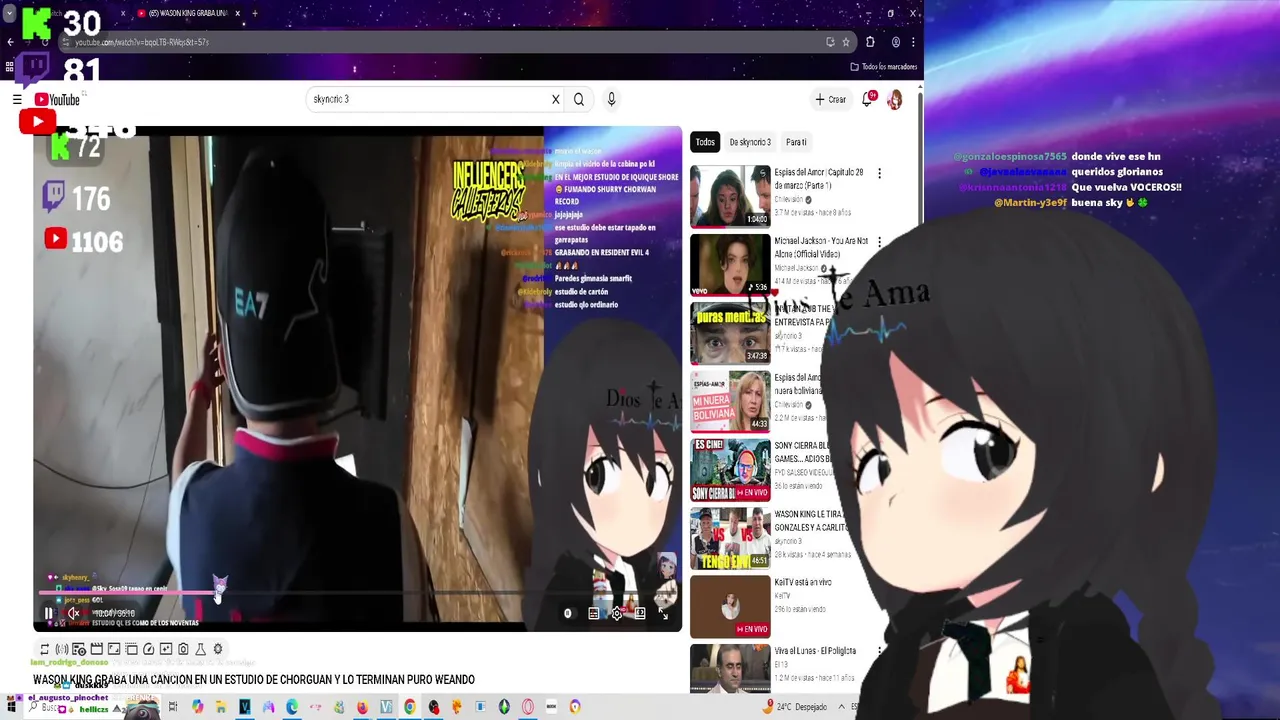Open the extension settings gear below video
Image resolution: width=1280 pixels, height=720 pixels.
tap(218, 649)
